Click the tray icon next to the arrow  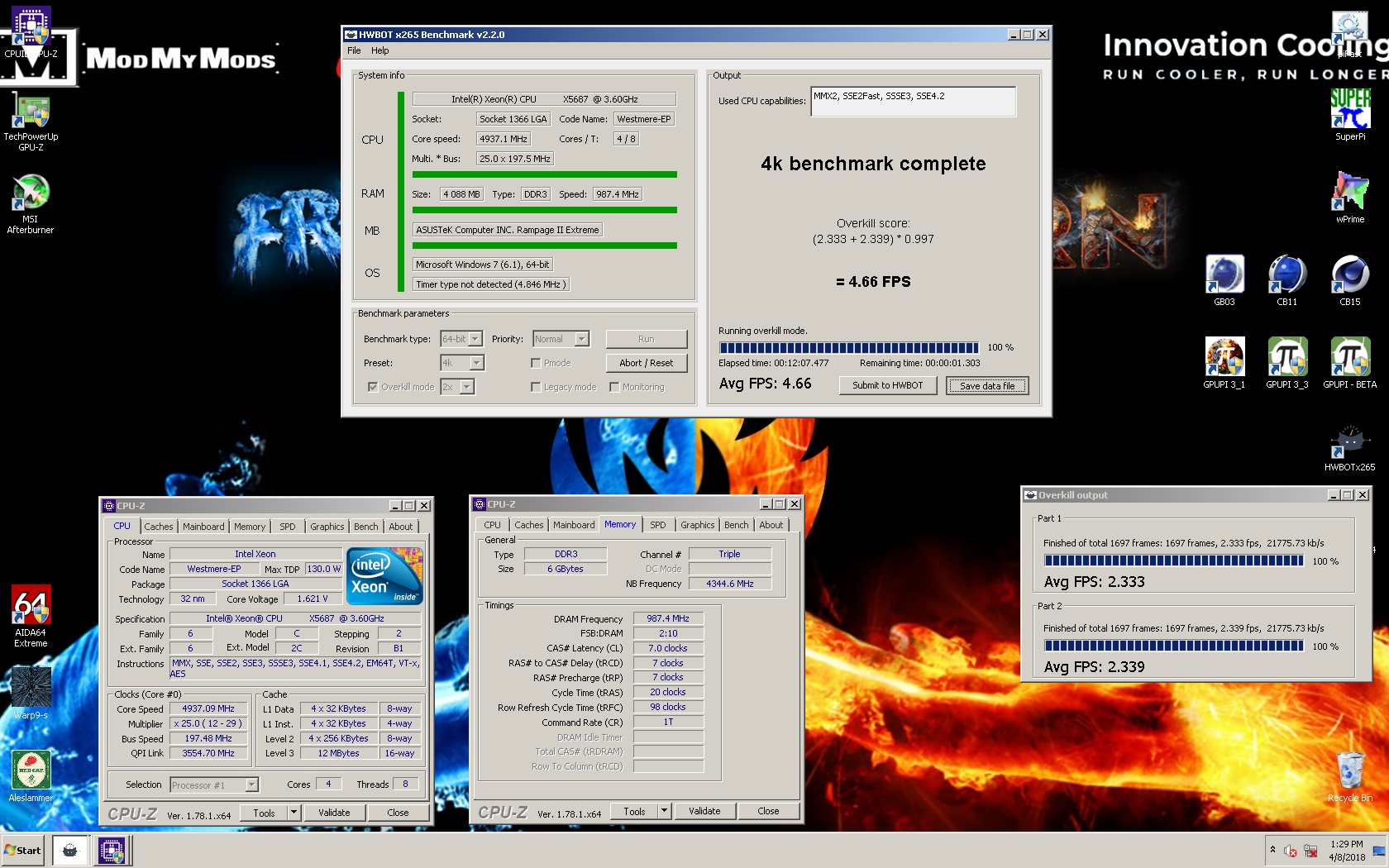pyautogui.click(x=1291, y=851)
